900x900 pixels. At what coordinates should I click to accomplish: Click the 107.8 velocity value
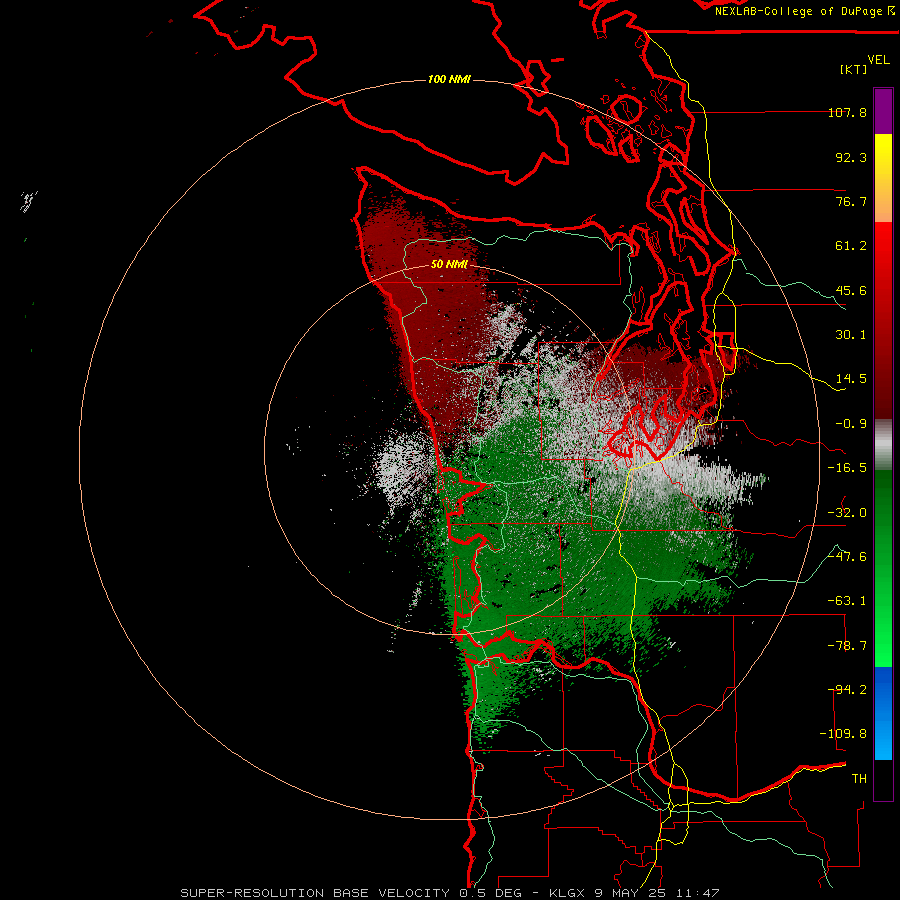[847, 112]
